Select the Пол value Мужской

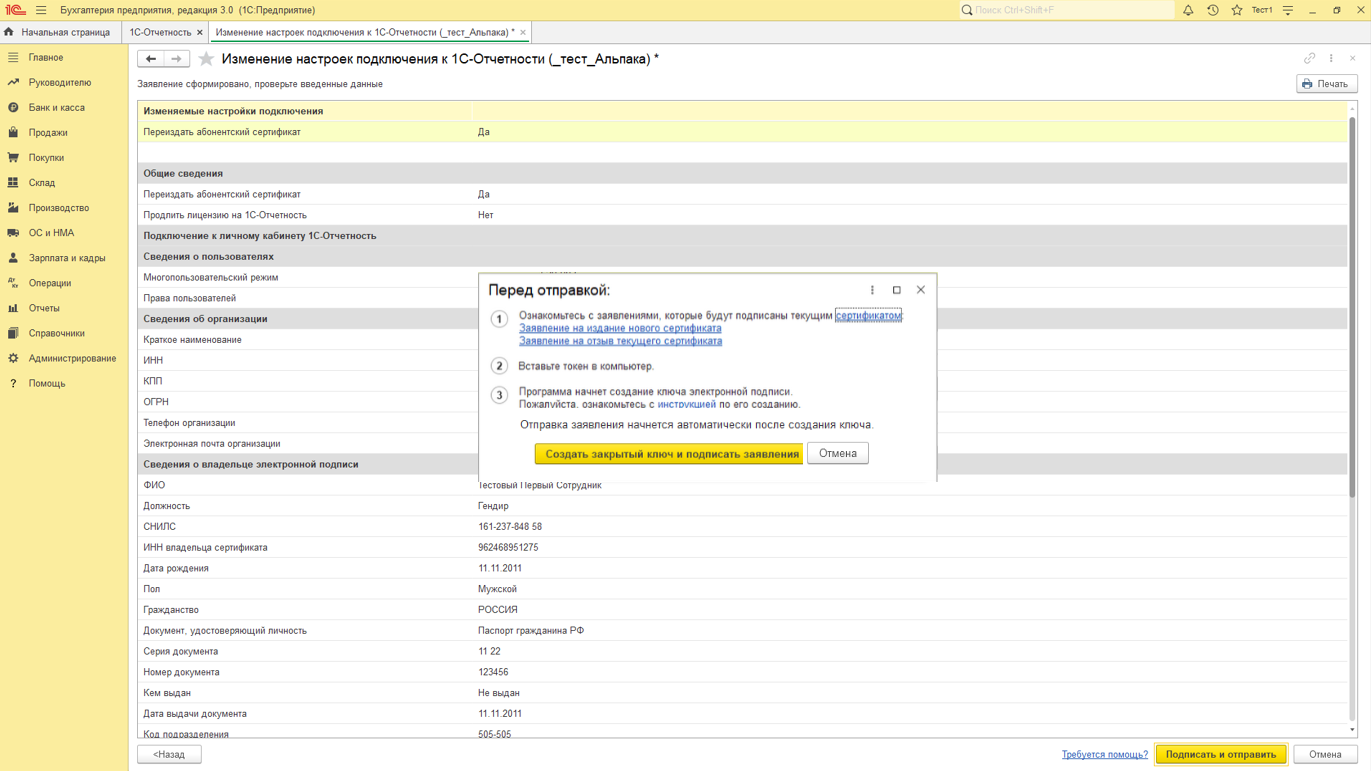[497, 589]
